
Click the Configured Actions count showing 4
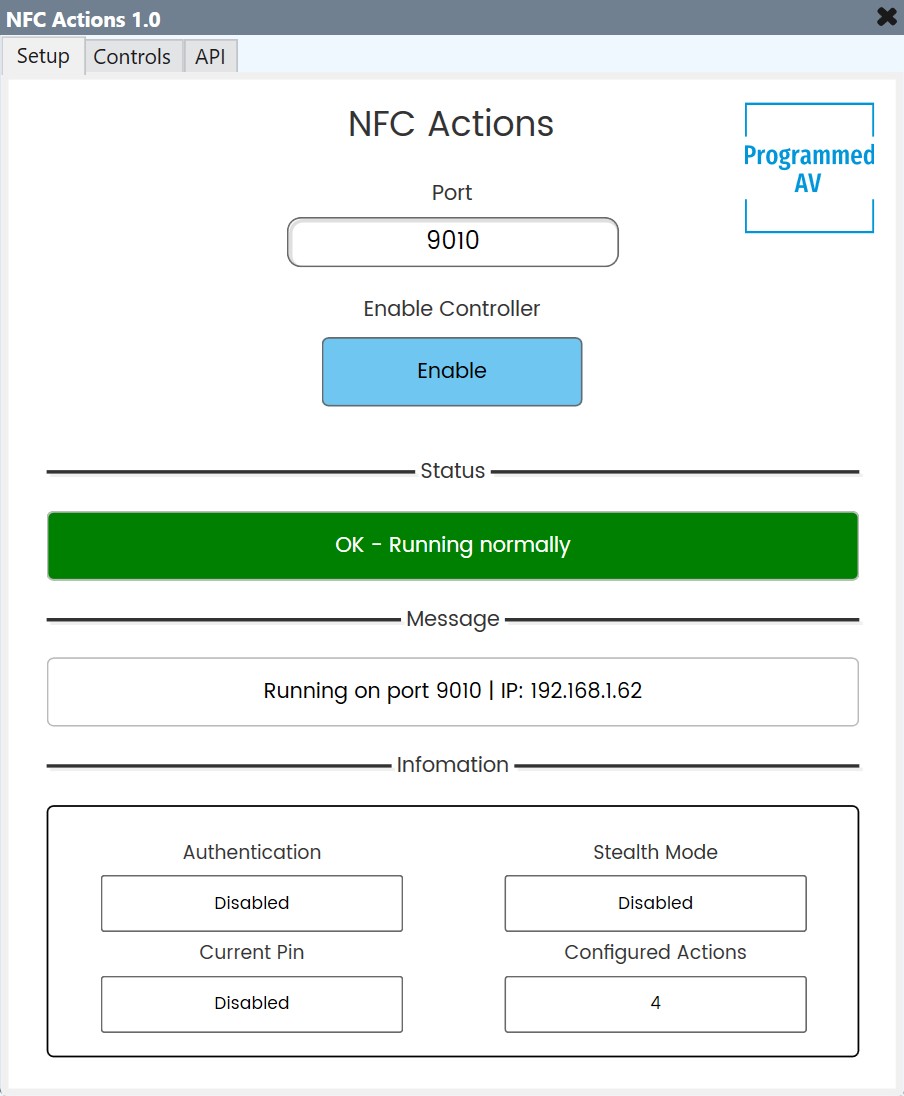[x=655, y=1004]
